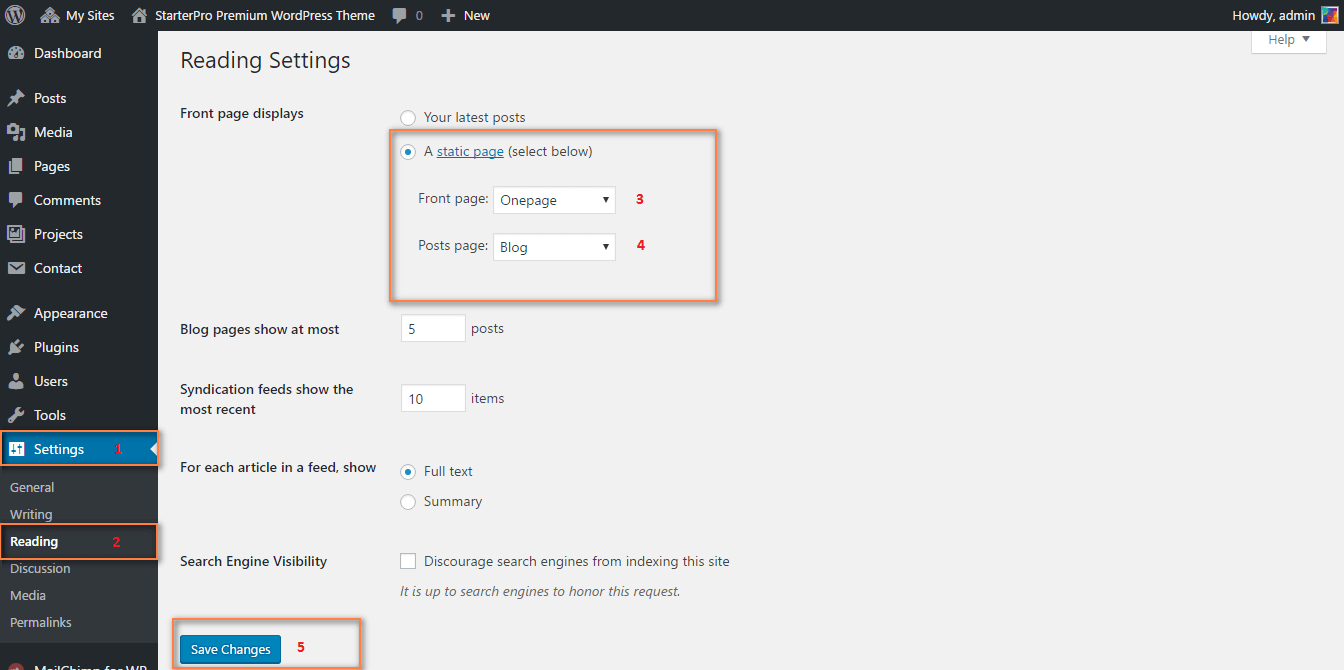Choose Summary feed radio option
1344x670 pixels.
[x=408, y=502]
